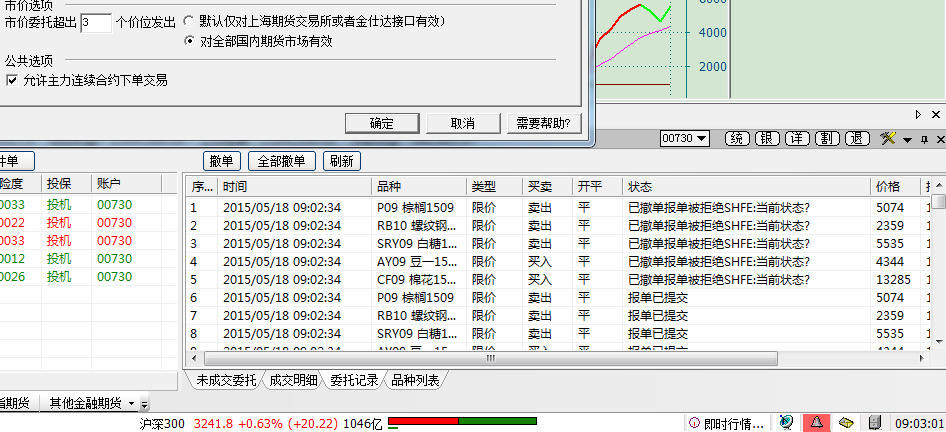Open the hammer-and-wrench settings tool icon
Viewport: 946px width, 432px height.
887,138
